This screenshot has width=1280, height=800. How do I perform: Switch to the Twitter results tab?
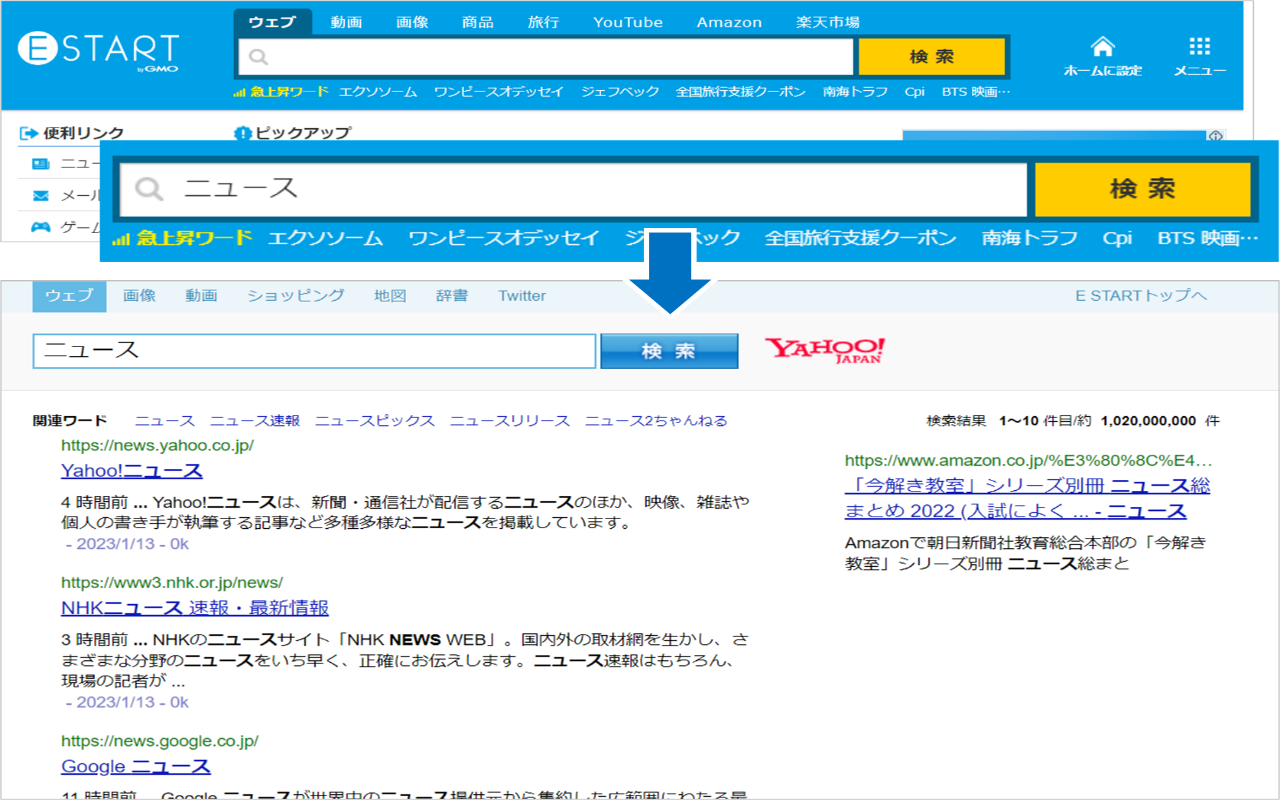pos(522,296)
